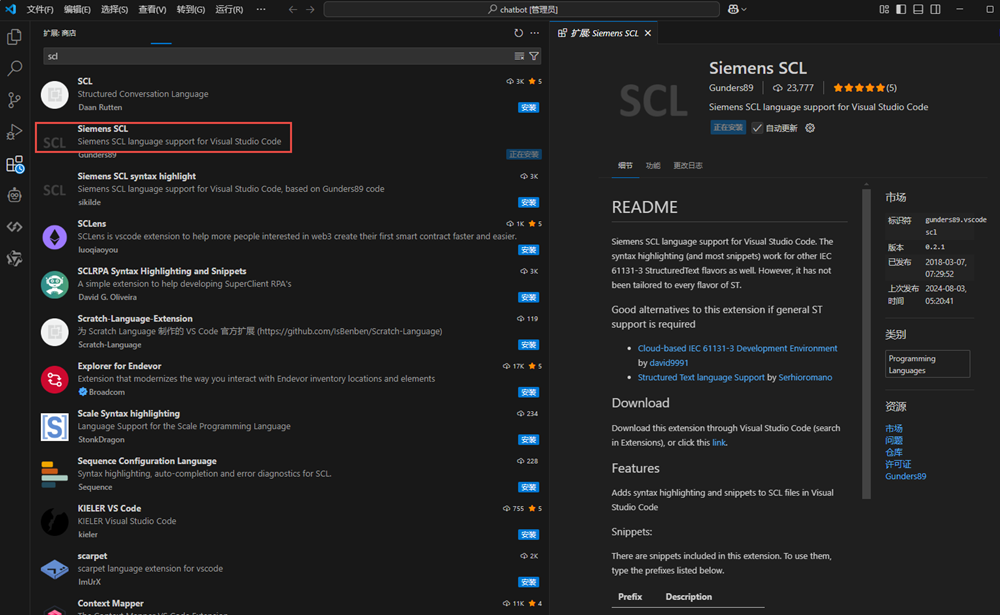Open the Run and Debug view
1000x615 pixels.
[14, 132]
